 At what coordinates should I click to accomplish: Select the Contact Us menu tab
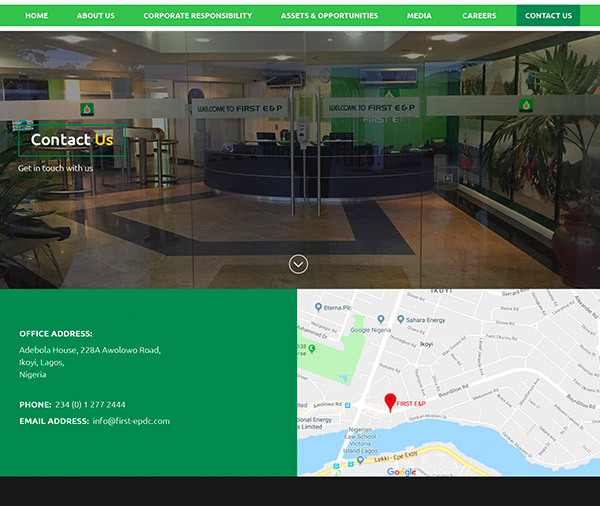click(x=548, y=16)
